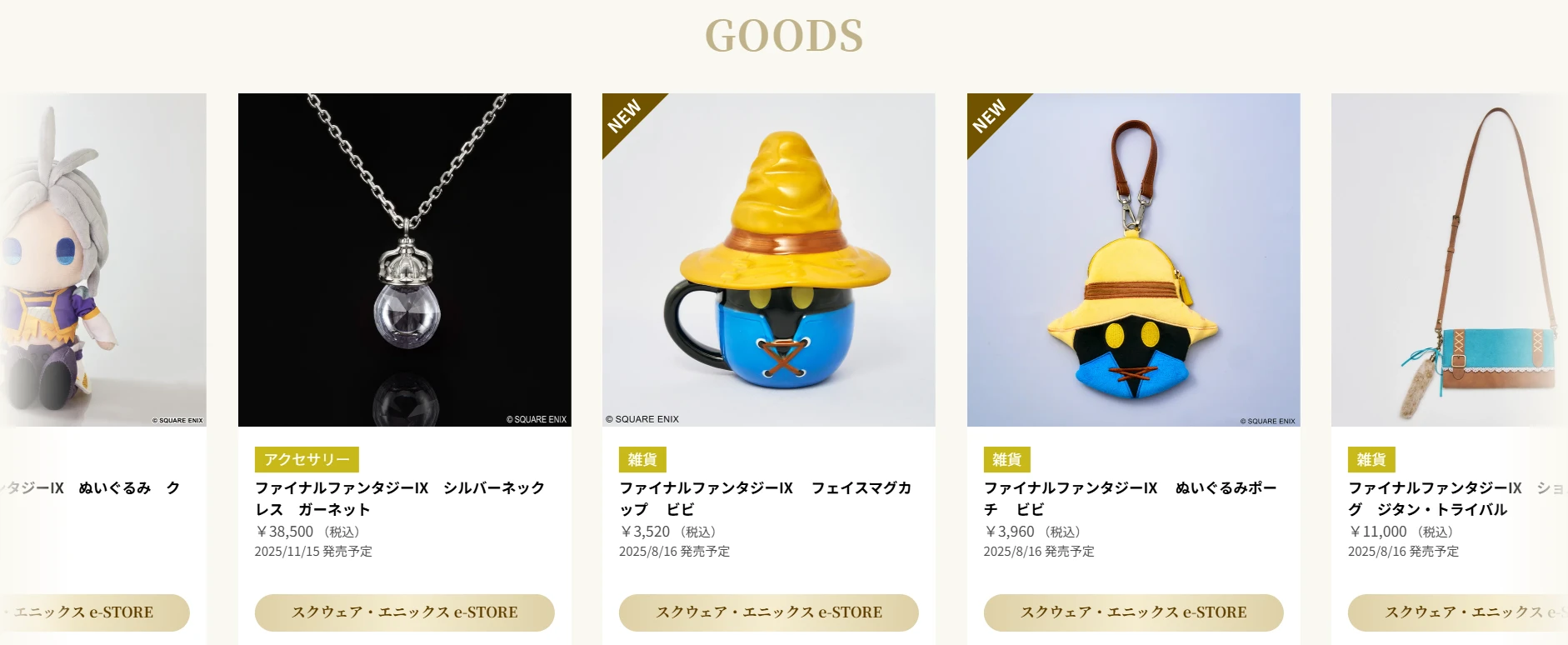Open the silver necklace Garnet product image
The image size is (1568, 645).
coord(405,260)
